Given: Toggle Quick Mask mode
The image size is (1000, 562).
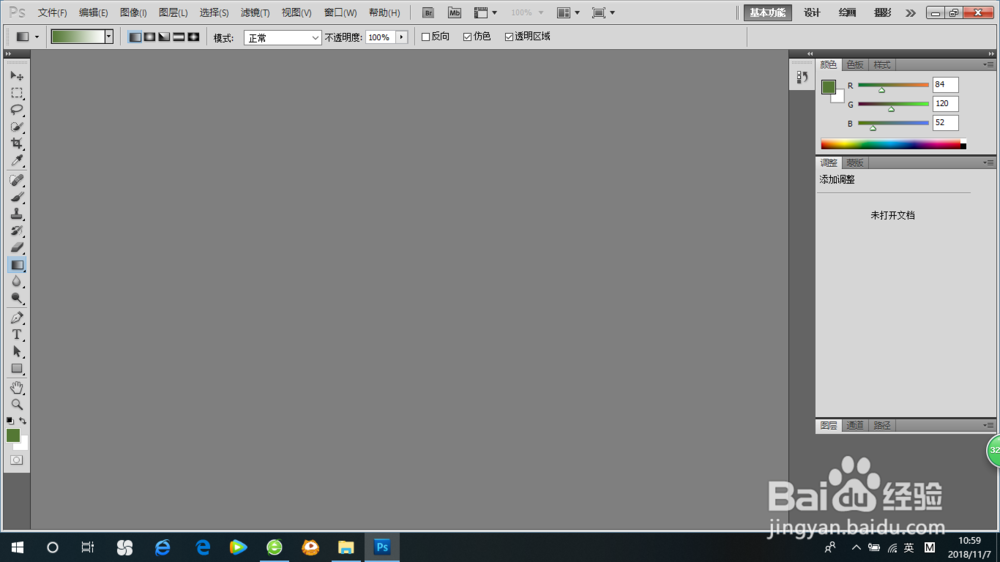Looking at the screenshot, I should [x=17, y=460].
